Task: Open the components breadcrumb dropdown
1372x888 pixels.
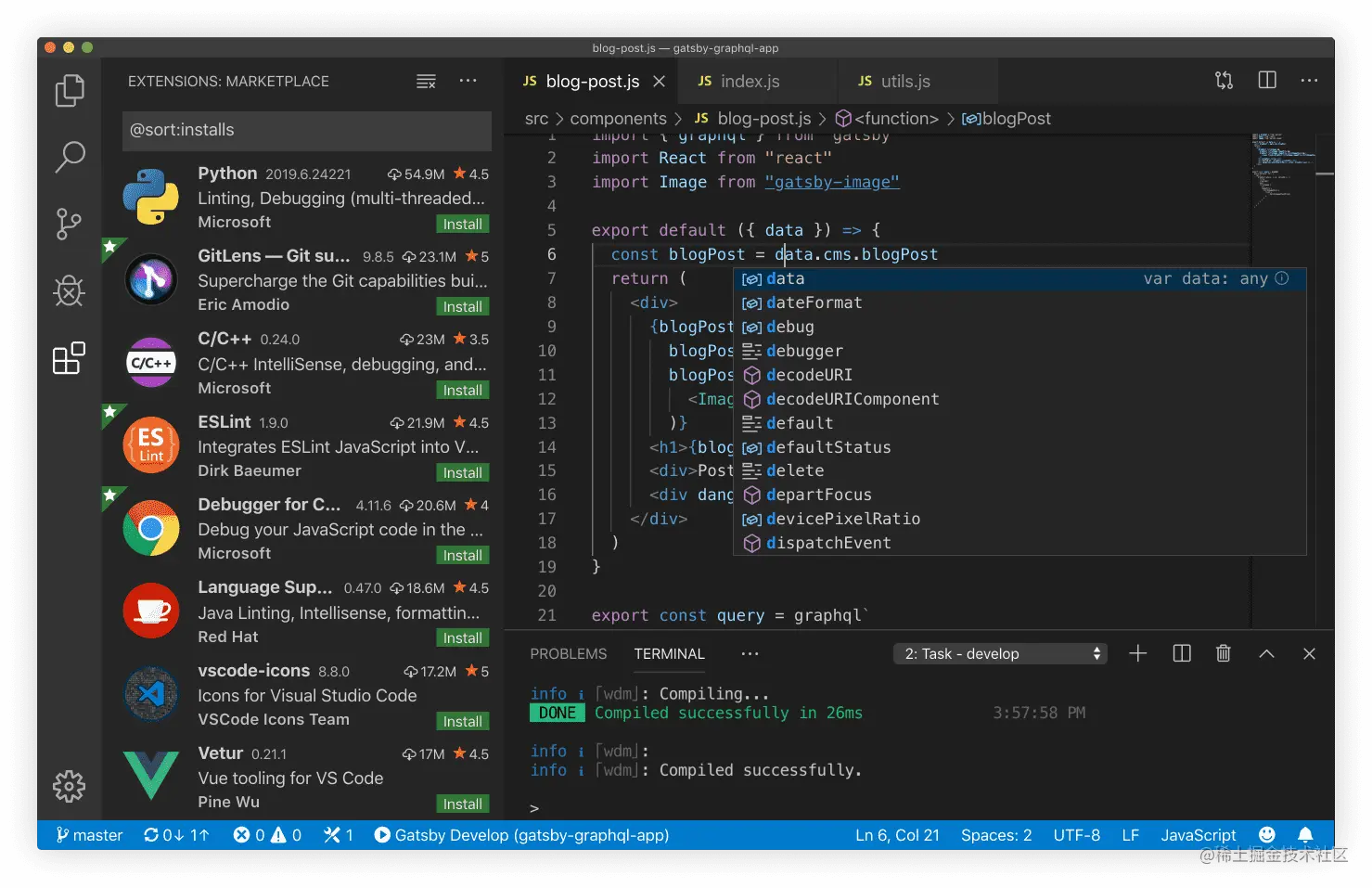Action: (619, 118)
